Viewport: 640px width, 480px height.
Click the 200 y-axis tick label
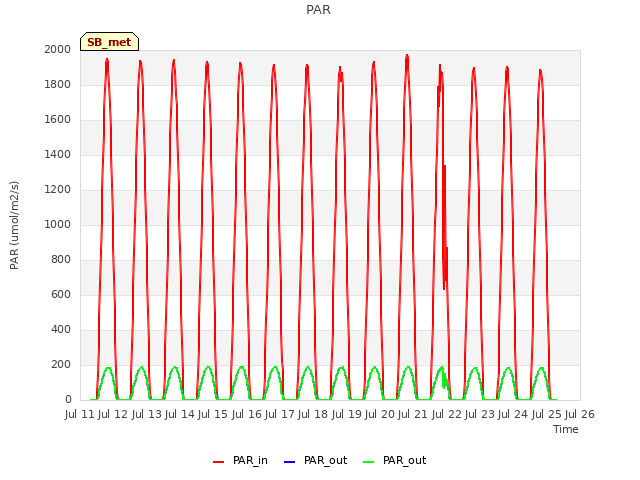click(61, 364)
